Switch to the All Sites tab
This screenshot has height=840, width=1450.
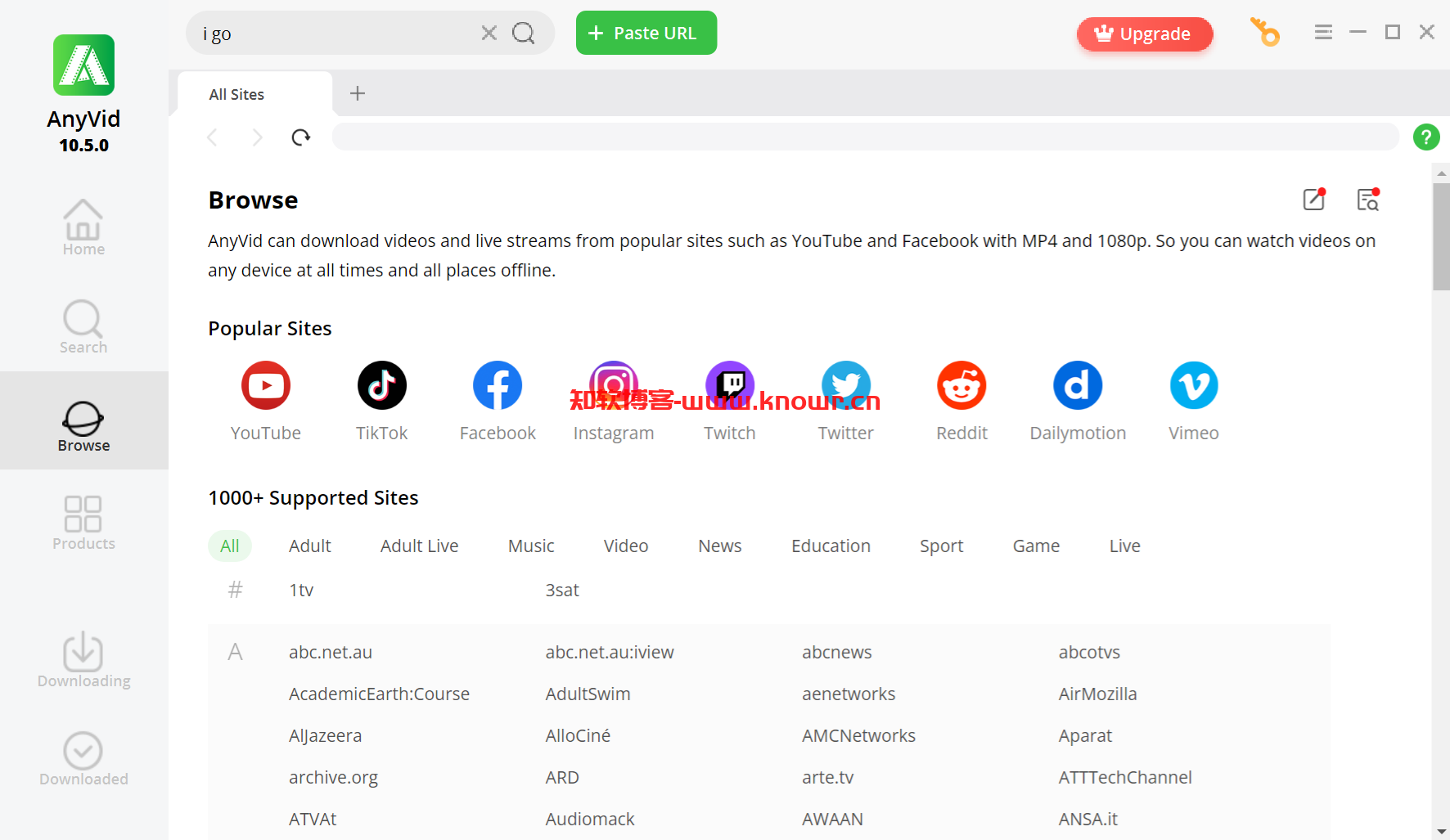pos(254,94)
